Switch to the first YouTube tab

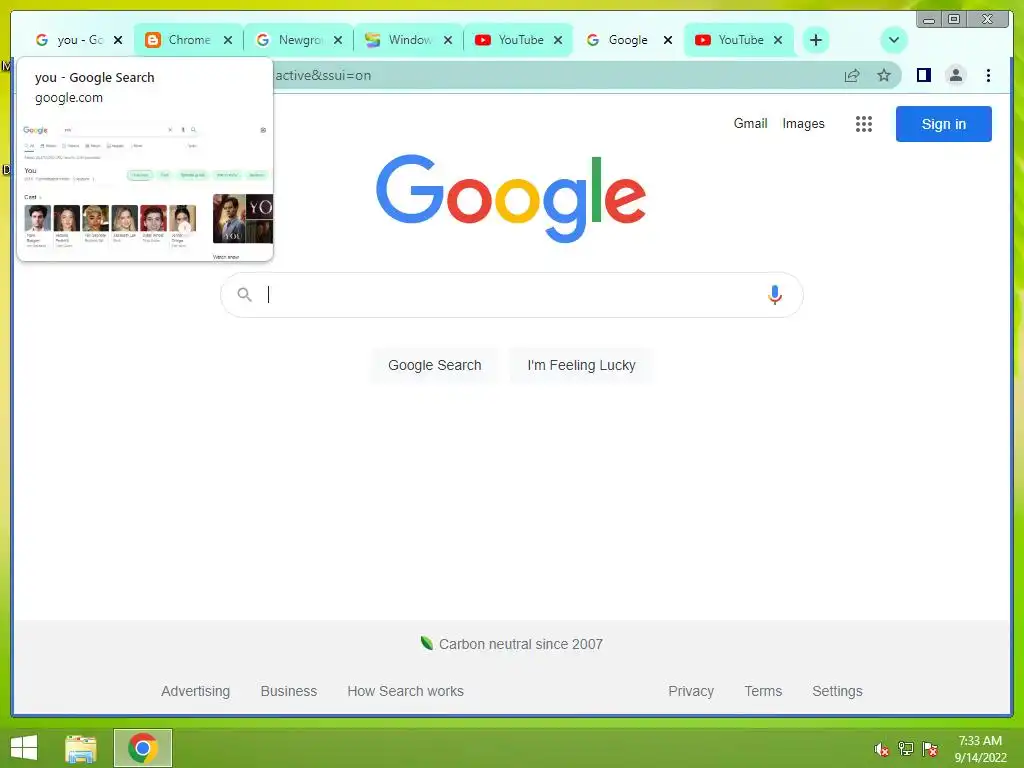(x=520, y=40)
